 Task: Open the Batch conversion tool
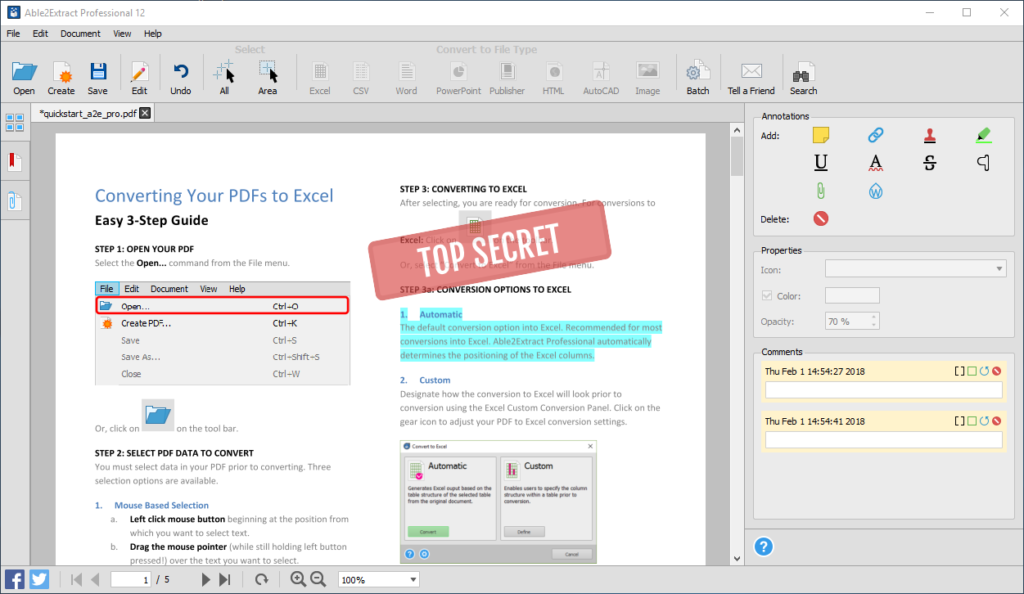697,78
